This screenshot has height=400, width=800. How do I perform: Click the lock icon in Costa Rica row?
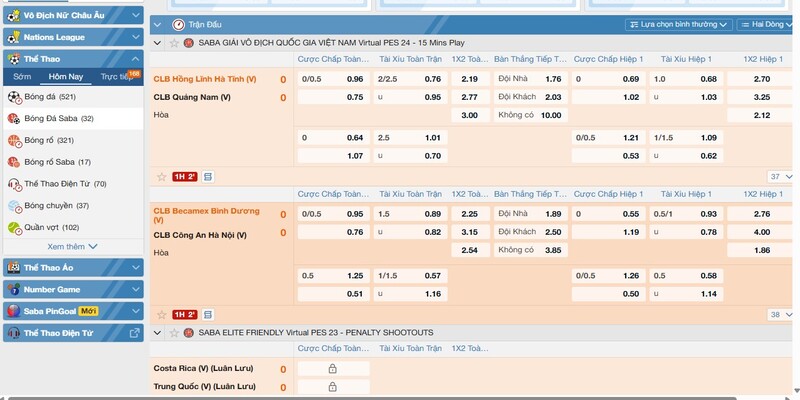[332, 369]
